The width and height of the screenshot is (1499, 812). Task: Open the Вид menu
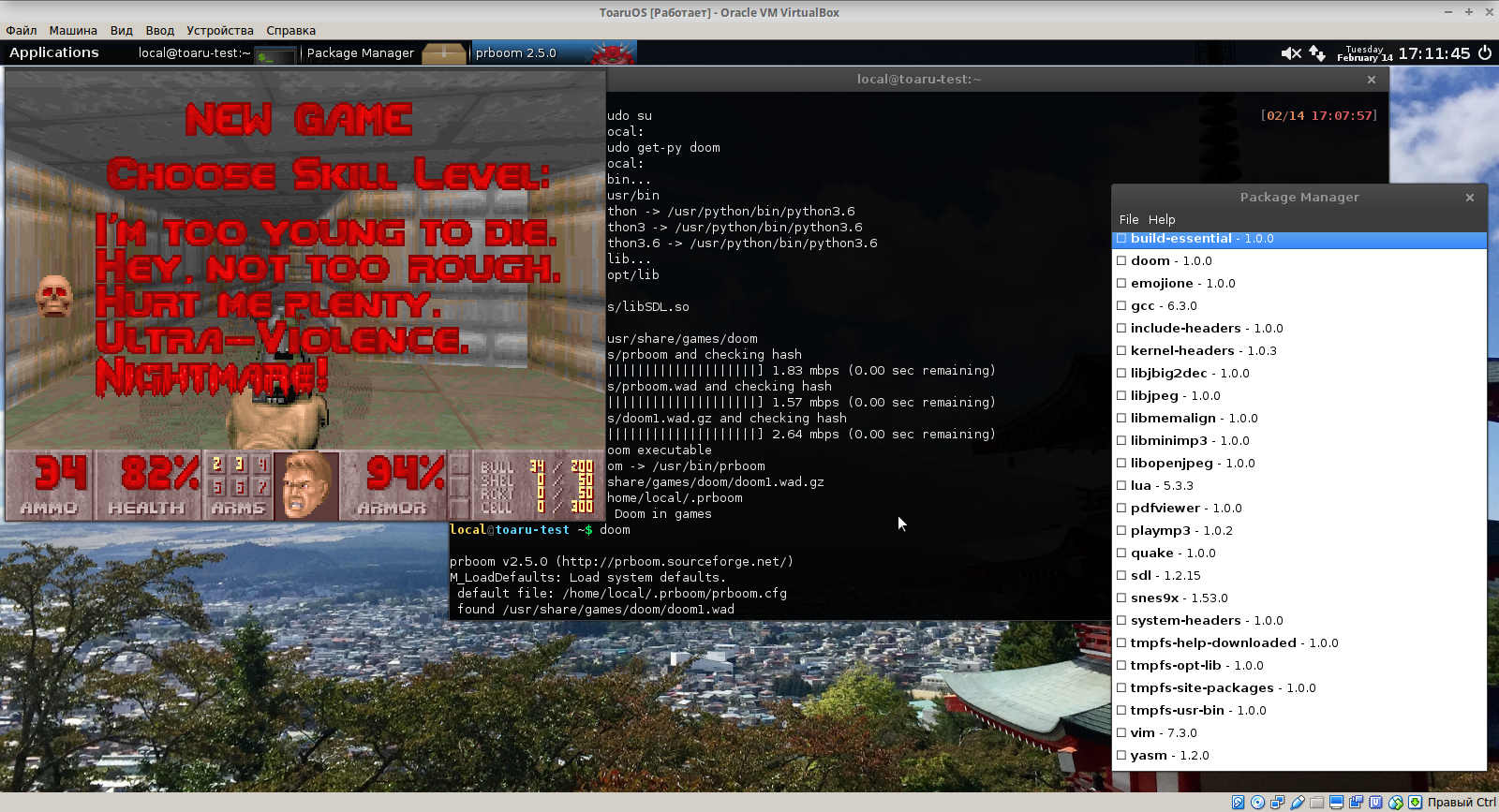122,31
